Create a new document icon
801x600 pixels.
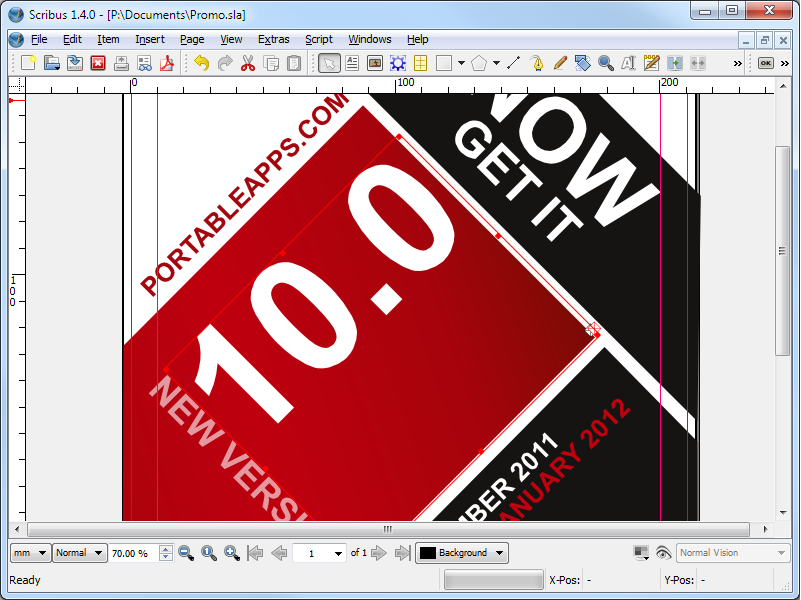tap(29, 63)
